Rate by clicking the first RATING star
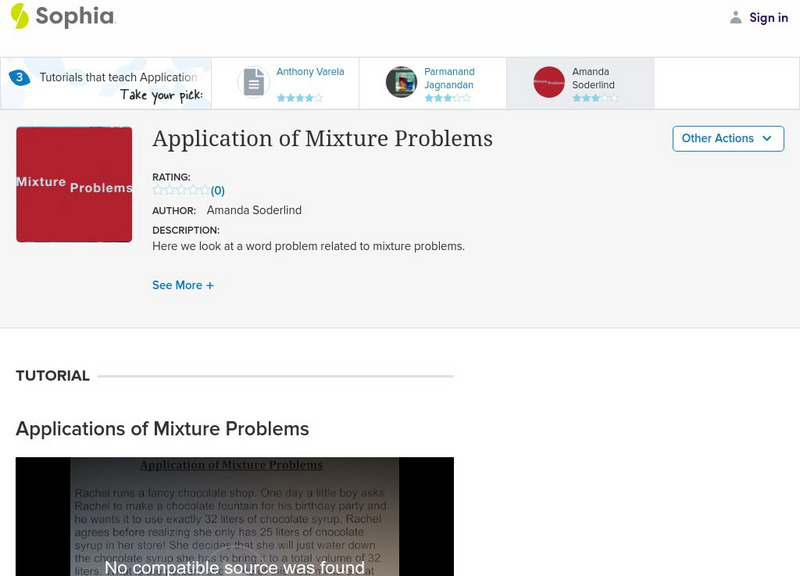 tap(155, 189)
